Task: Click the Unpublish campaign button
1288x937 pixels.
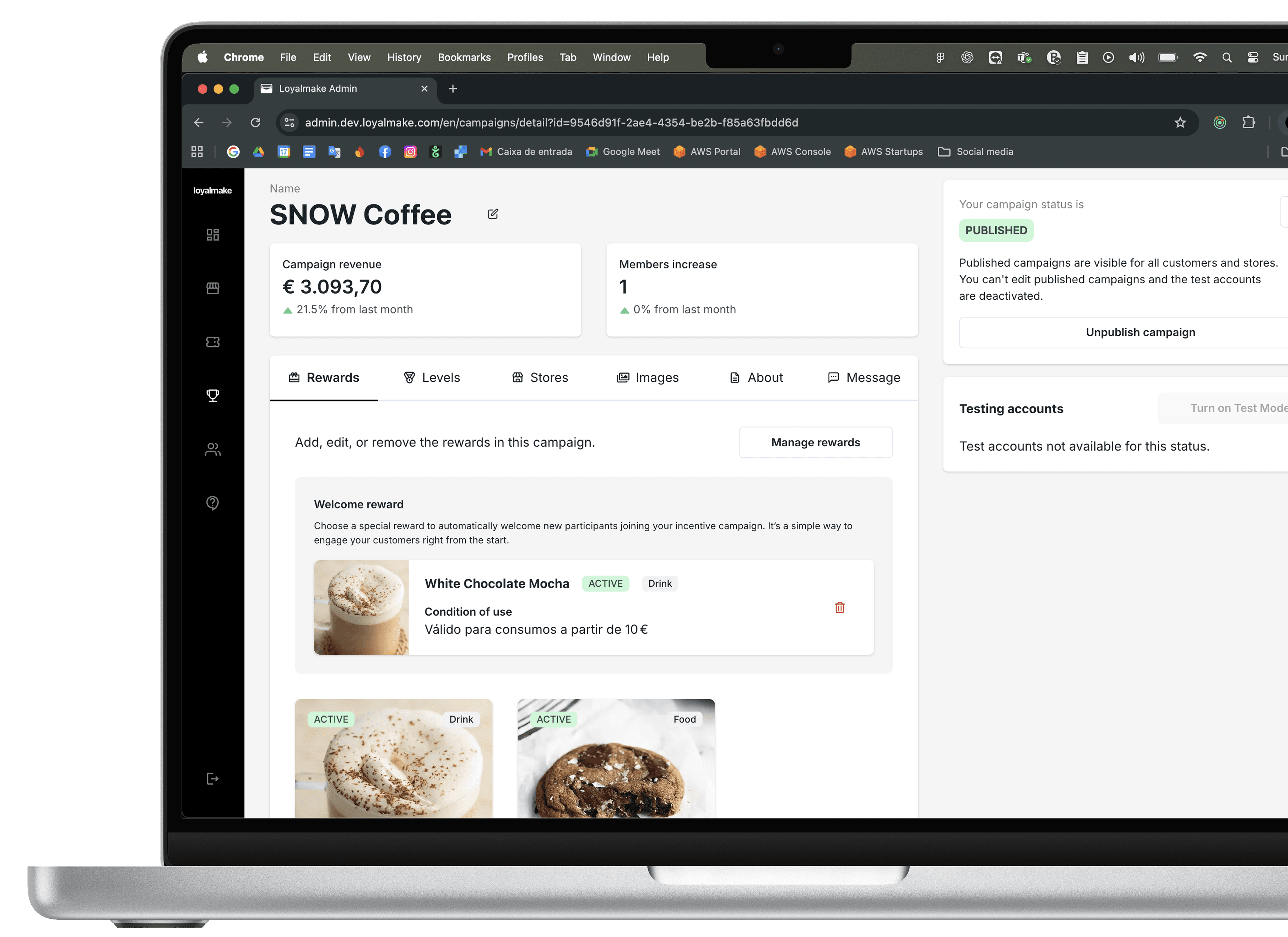Action: pyautogui.click(x=1140, y=332)
